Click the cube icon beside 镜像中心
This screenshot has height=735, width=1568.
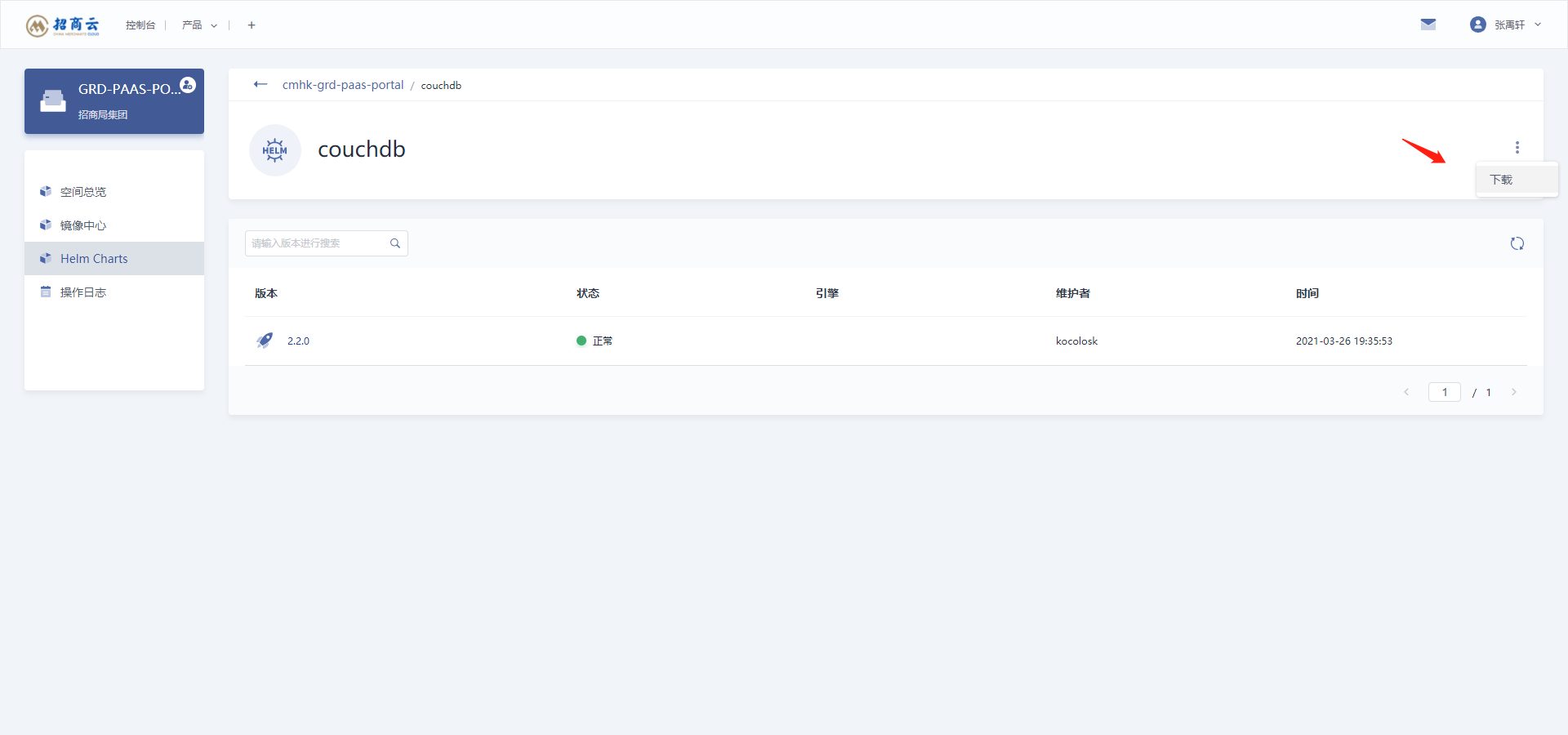coord(46,225)
